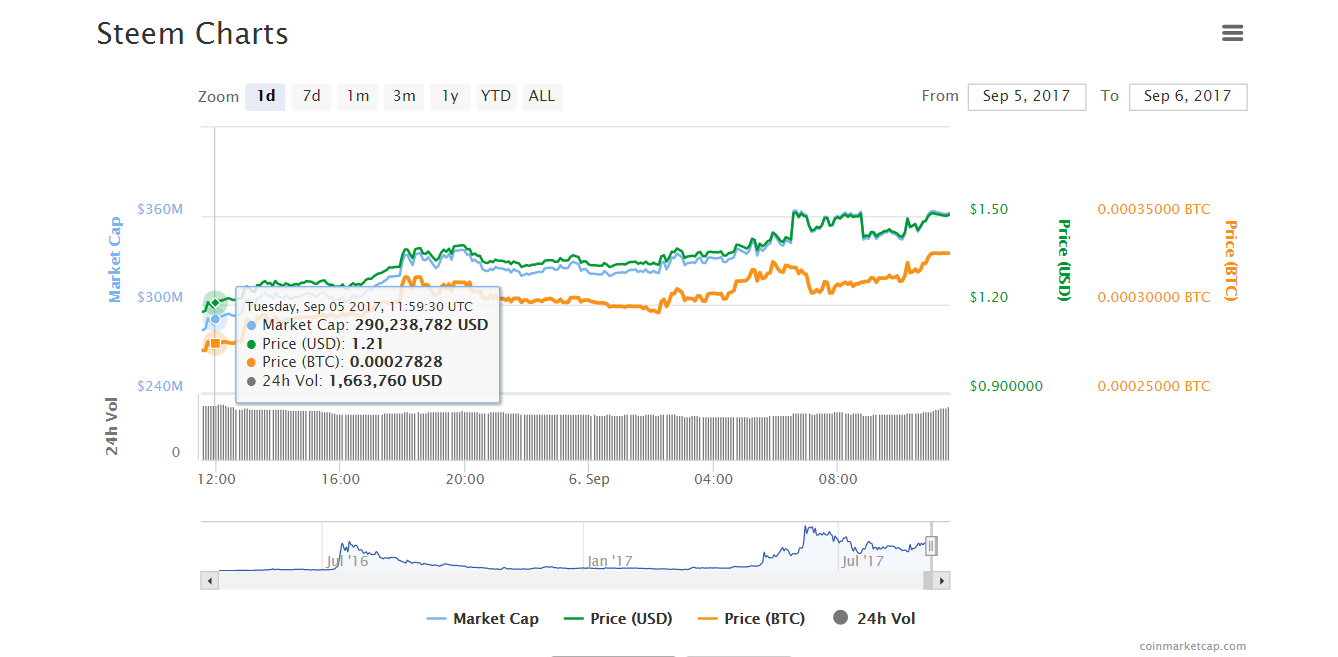The width and height of the screenshot is (1338, 657).
Task: Click the blue Market Cap marker point
Action: pyautogui.click(x=215, y=319)
